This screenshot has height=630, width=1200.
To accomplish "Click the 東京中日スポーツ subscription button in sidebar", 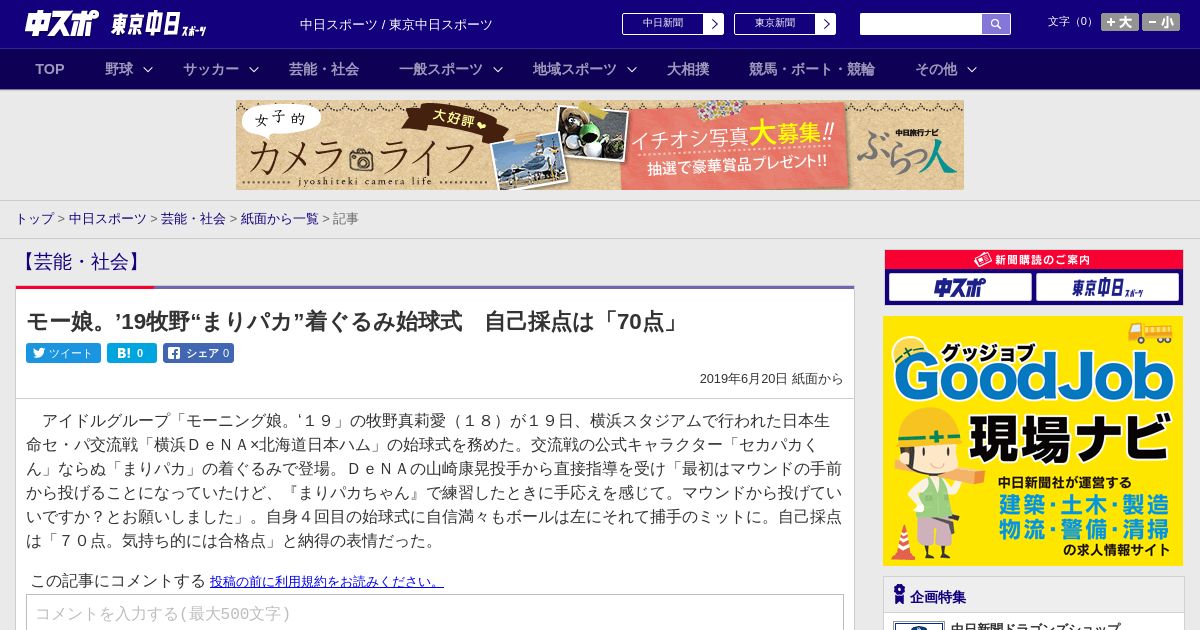I will coord(1107,287).
